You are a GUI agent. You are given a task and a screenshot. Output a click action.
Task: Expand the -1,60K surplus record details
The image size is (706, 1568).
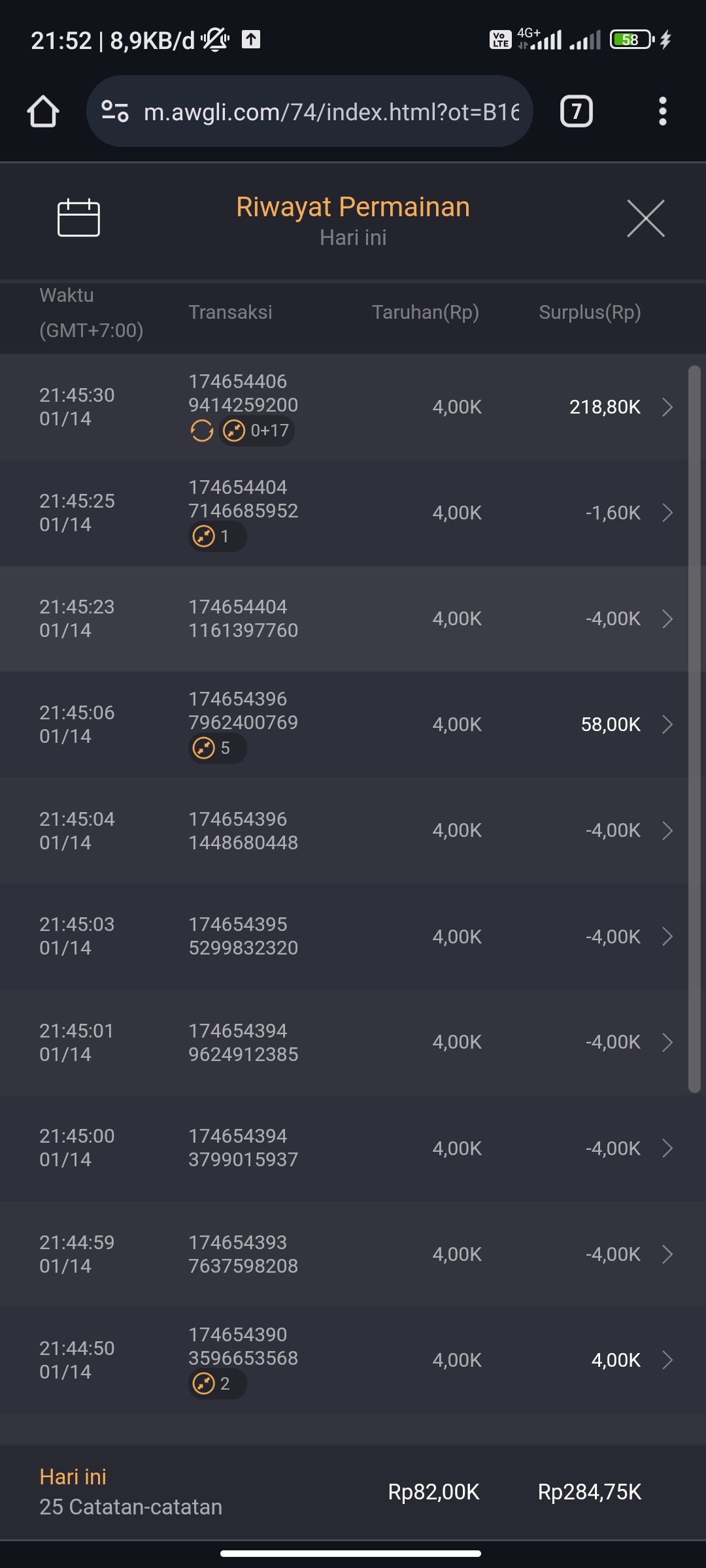coord(667,513)
